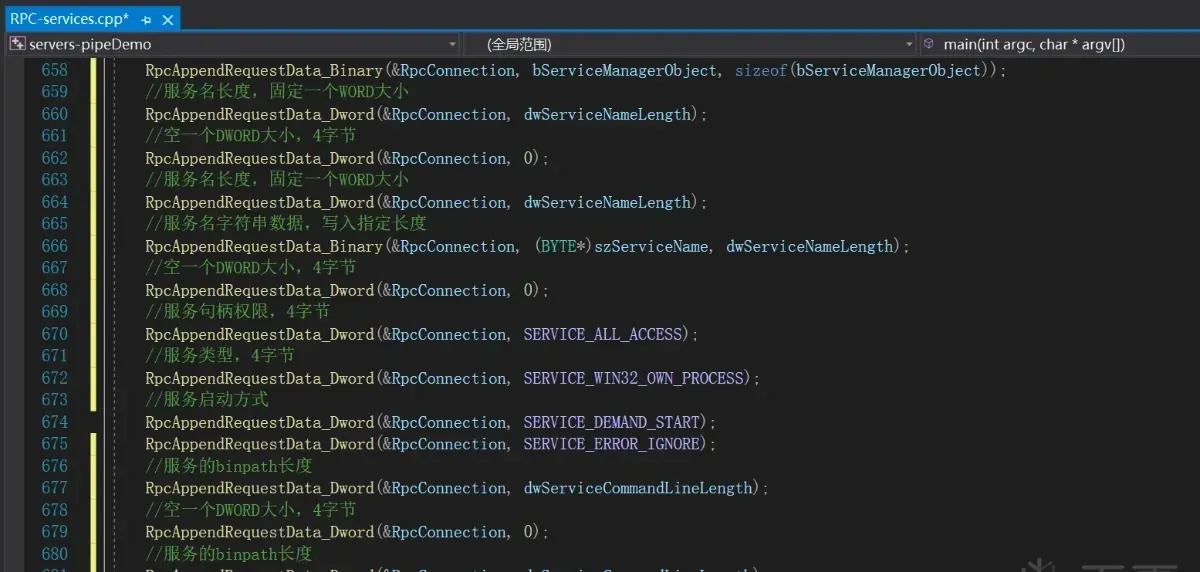Click line number 658 in the gutter
This screenshot has width=1200, height=572.
coord(55,70)
